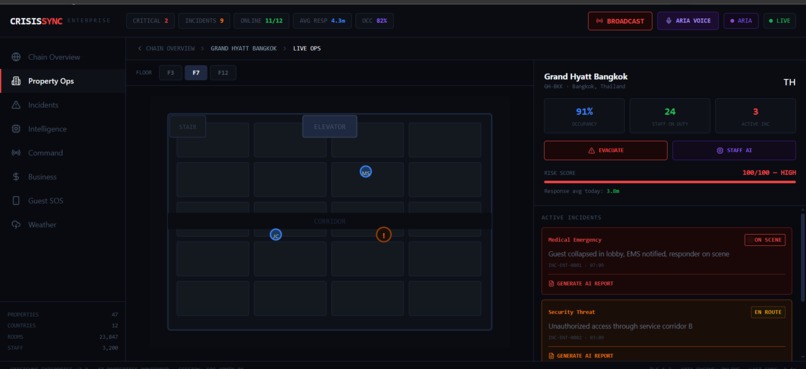Click the Command broadcast signal icon
Screen dimensions: 806x369
point(16,153)
